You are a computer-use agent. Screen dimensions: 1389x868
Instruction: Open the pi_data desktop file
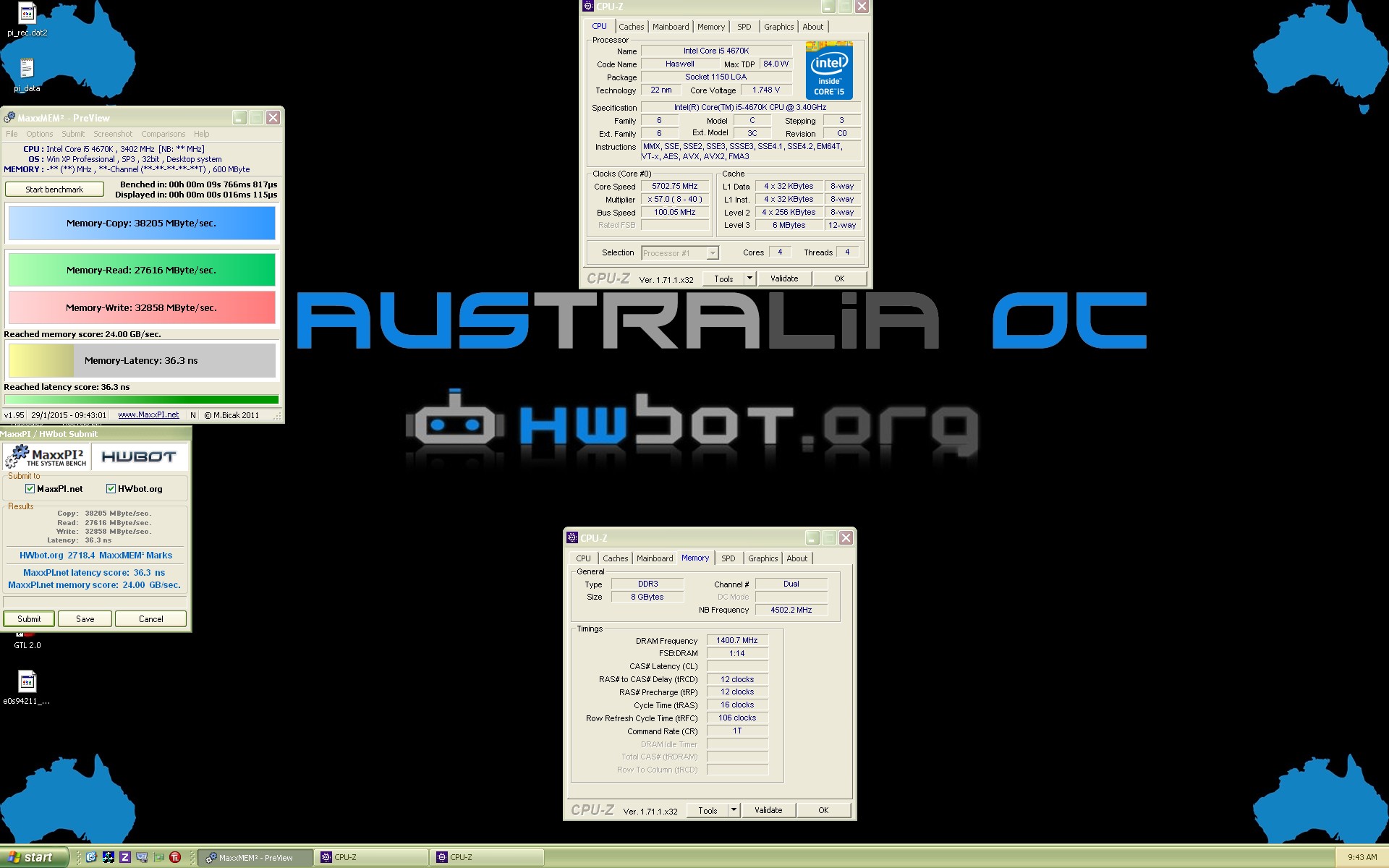click(x=27, y=75)
